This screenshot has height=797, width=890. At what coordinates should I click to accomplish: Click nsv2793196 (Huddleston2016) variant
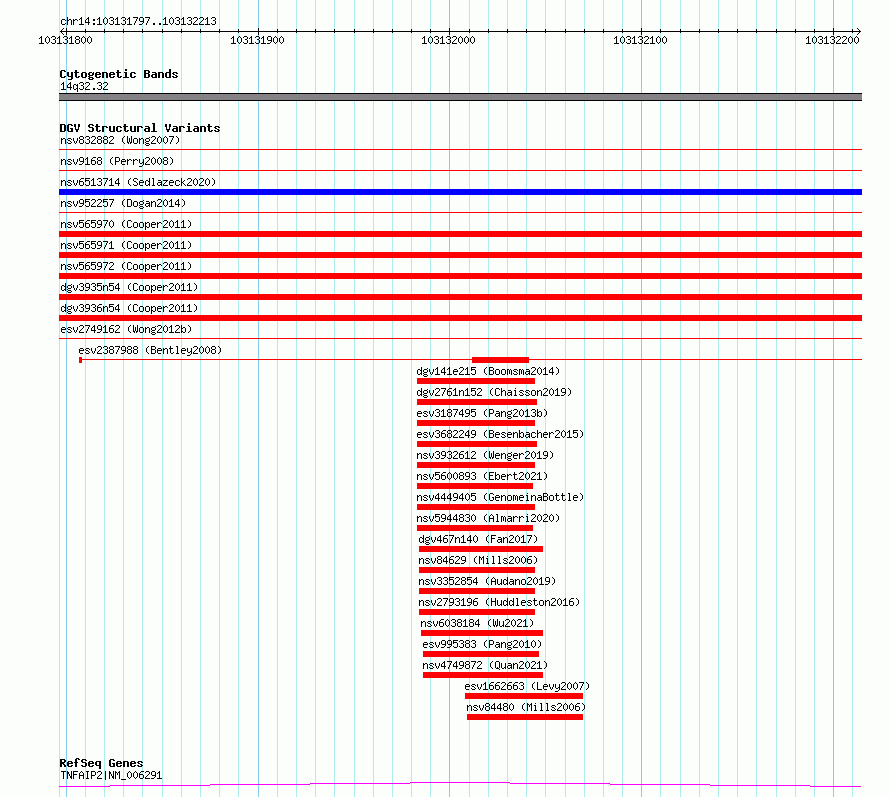pos(499,602)
